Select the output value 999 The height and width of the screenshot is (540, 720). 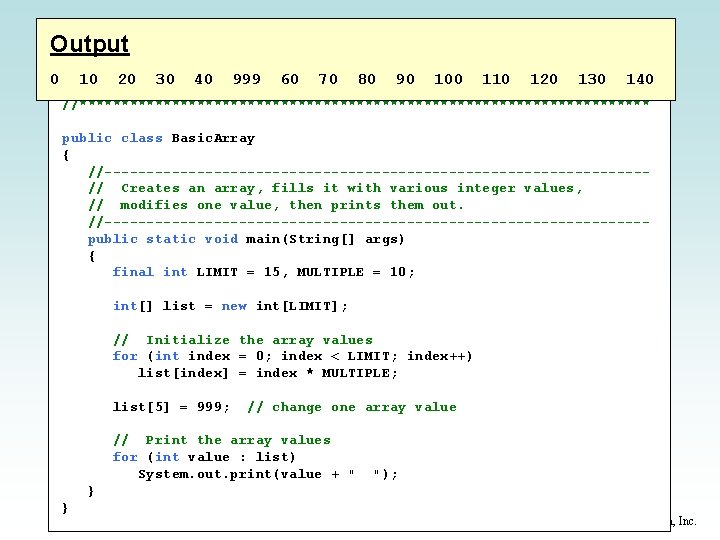(247, 79)
